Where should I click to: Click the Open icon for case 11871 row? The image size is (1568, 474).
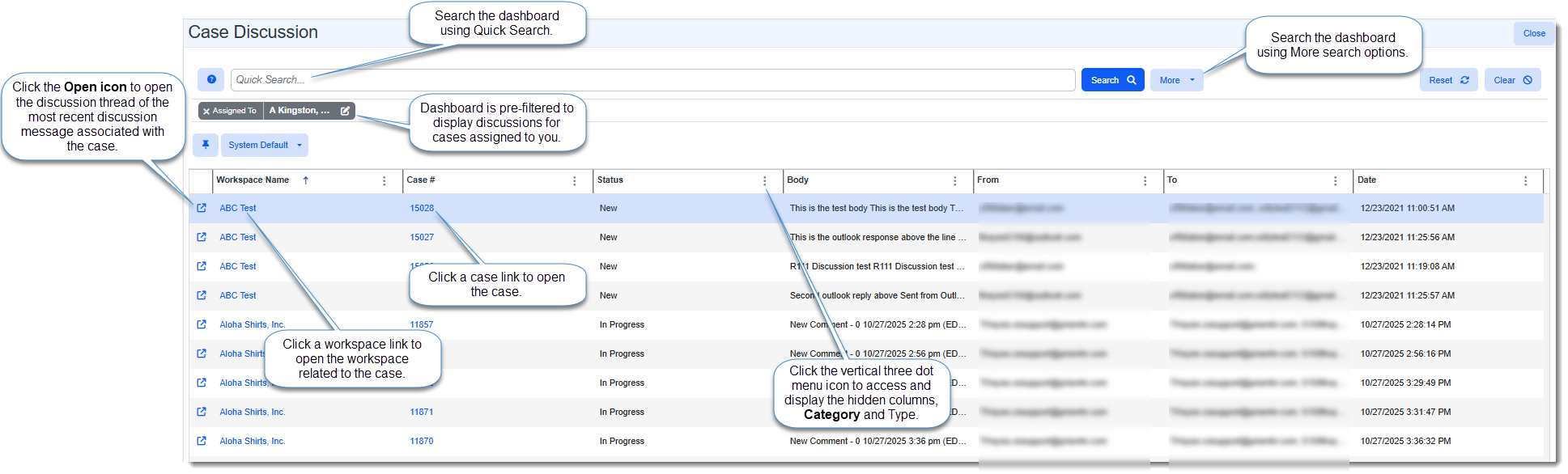[x=202, y=412]
